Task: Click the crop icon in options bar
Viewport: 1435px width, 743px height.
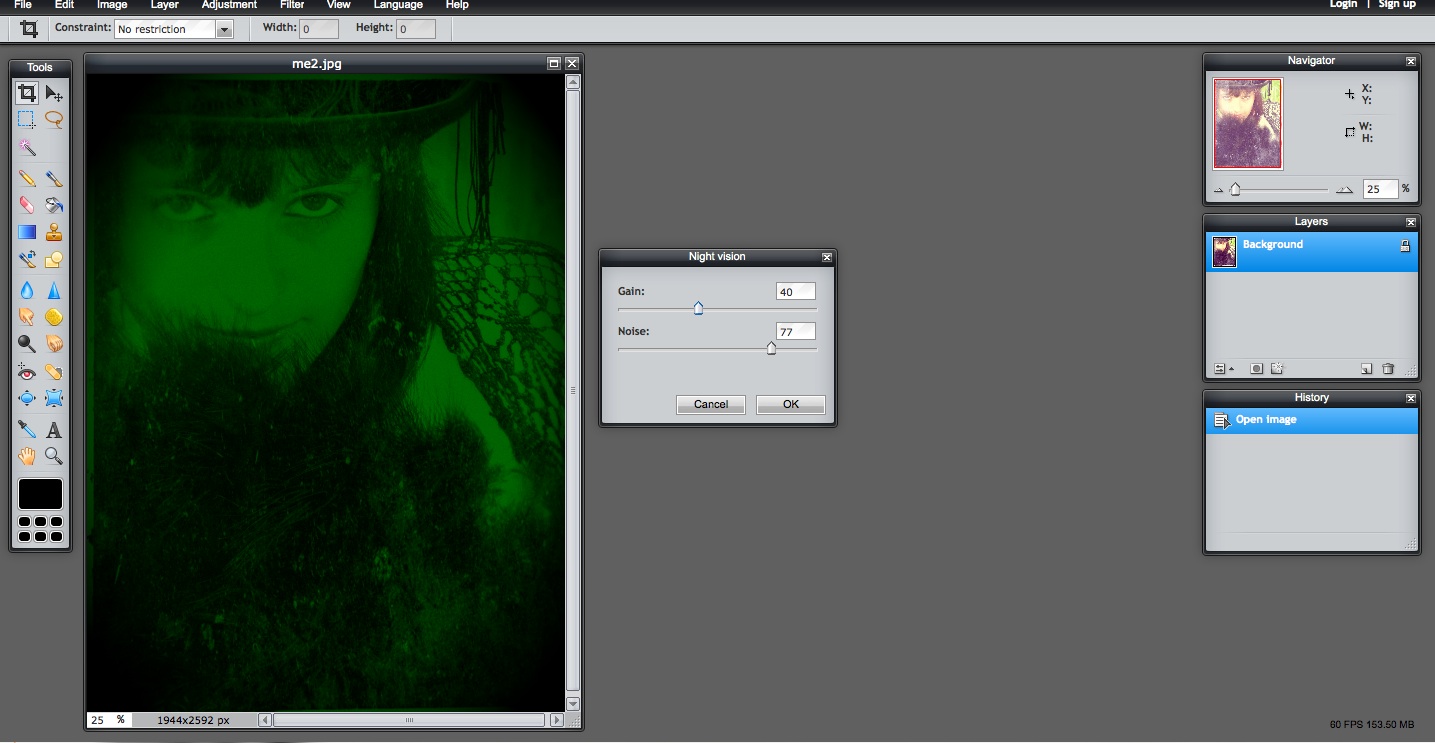Action: point(29,29)
